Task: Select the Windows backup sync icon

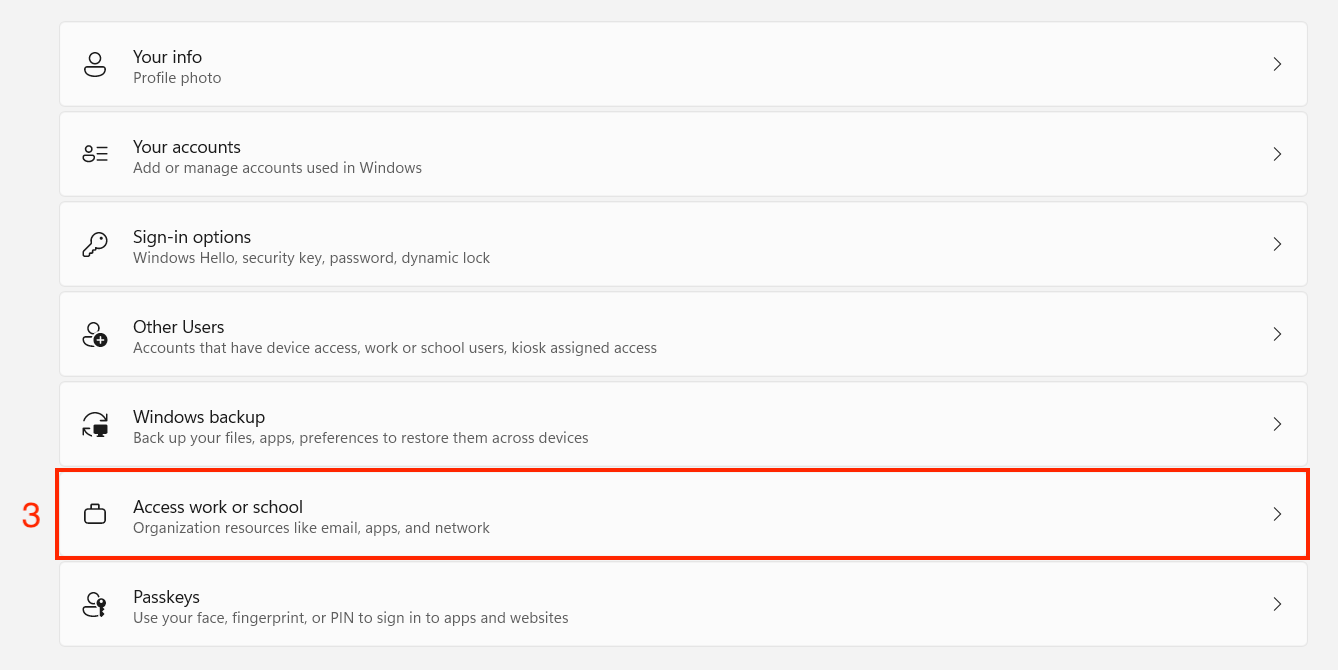Action: tap(95, 424)
